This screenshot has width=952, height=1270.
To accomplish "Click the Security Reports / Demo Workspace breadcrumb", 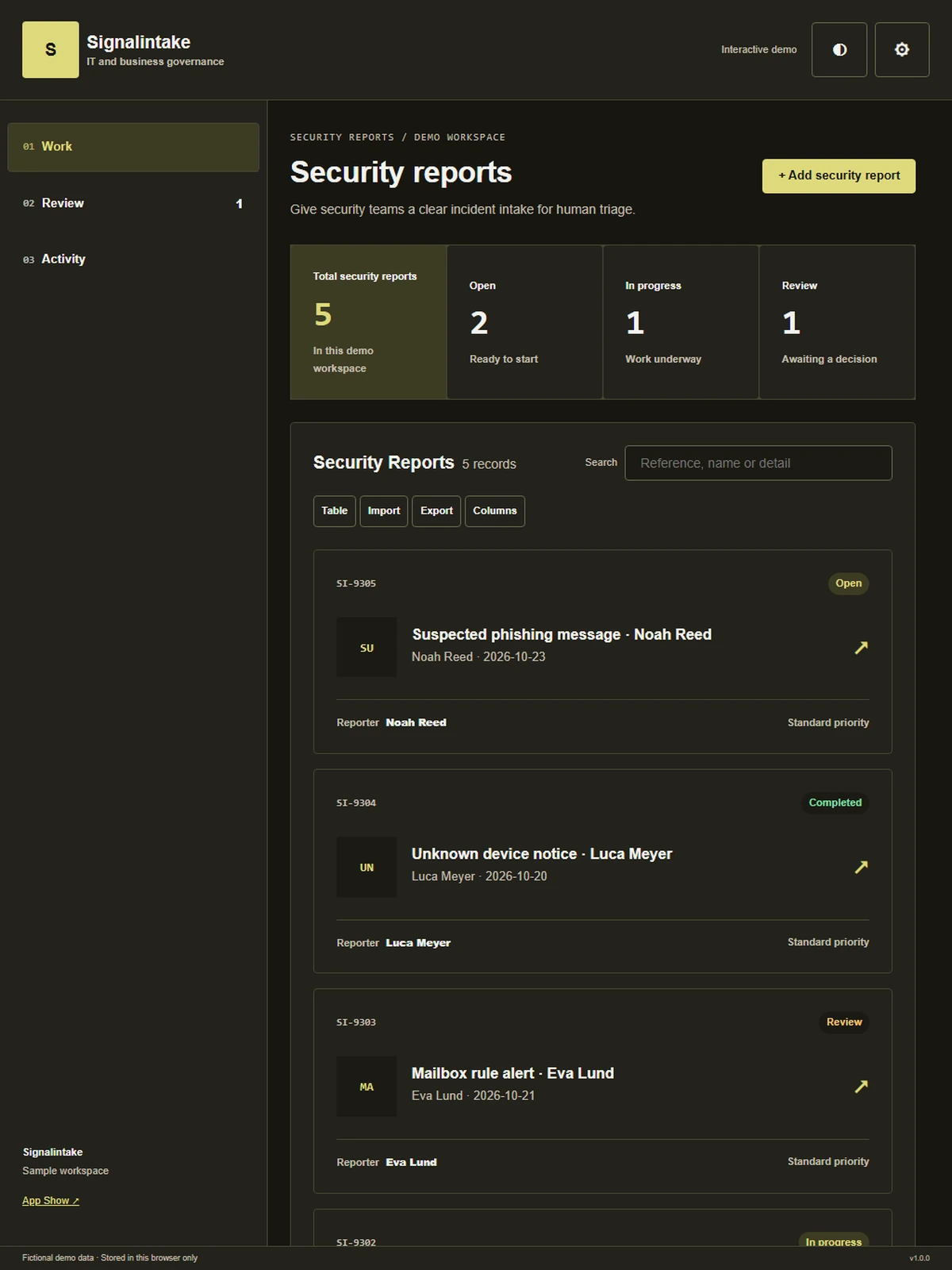I will point(397,137).
